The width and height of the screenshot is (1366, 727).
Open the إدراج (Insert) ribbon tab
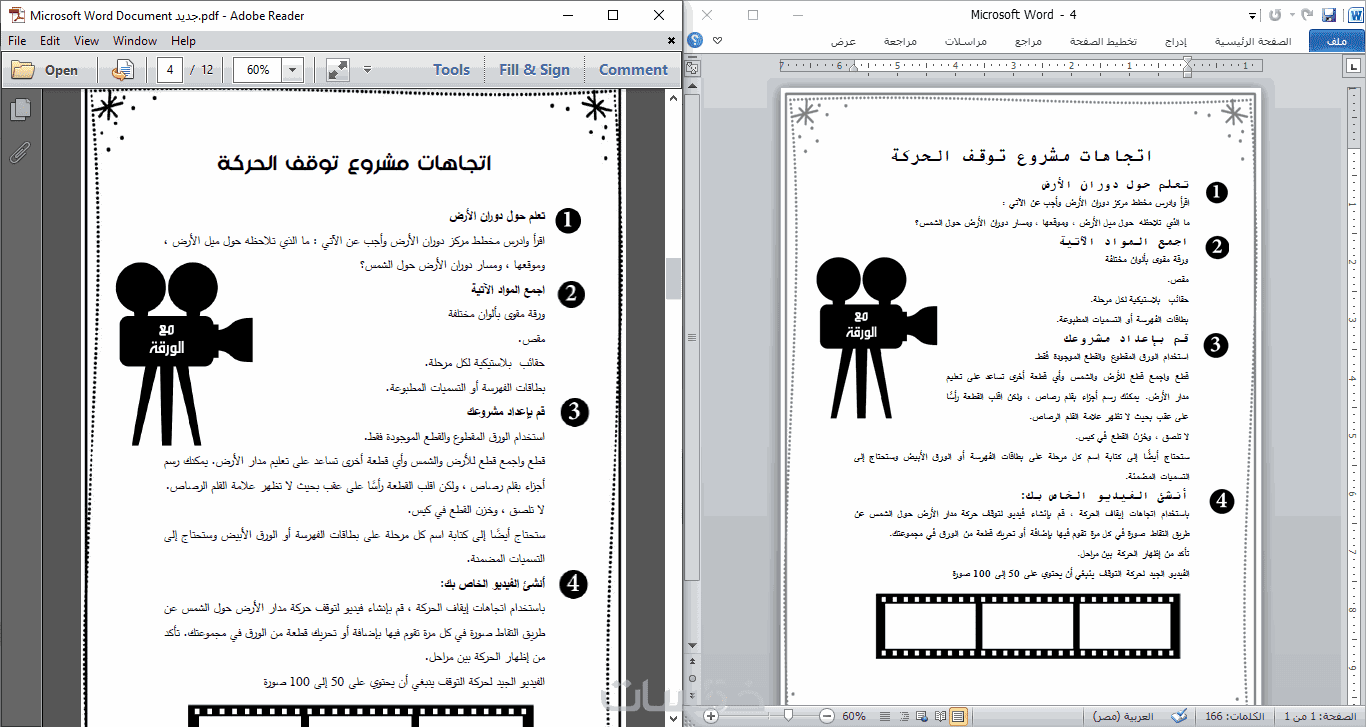1176,42
